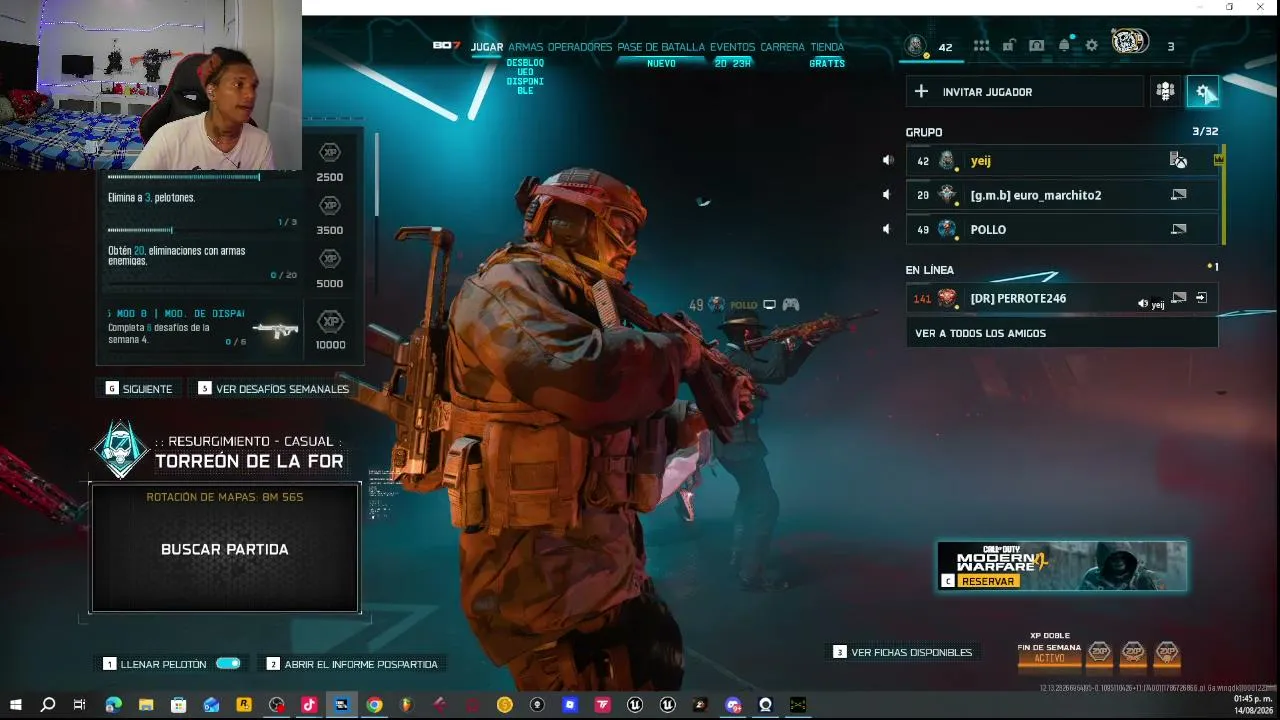Click the 10000 XP reward token
Image resolution: width=1280 pixels, height=720 pixels.
(x=330, y=322)
